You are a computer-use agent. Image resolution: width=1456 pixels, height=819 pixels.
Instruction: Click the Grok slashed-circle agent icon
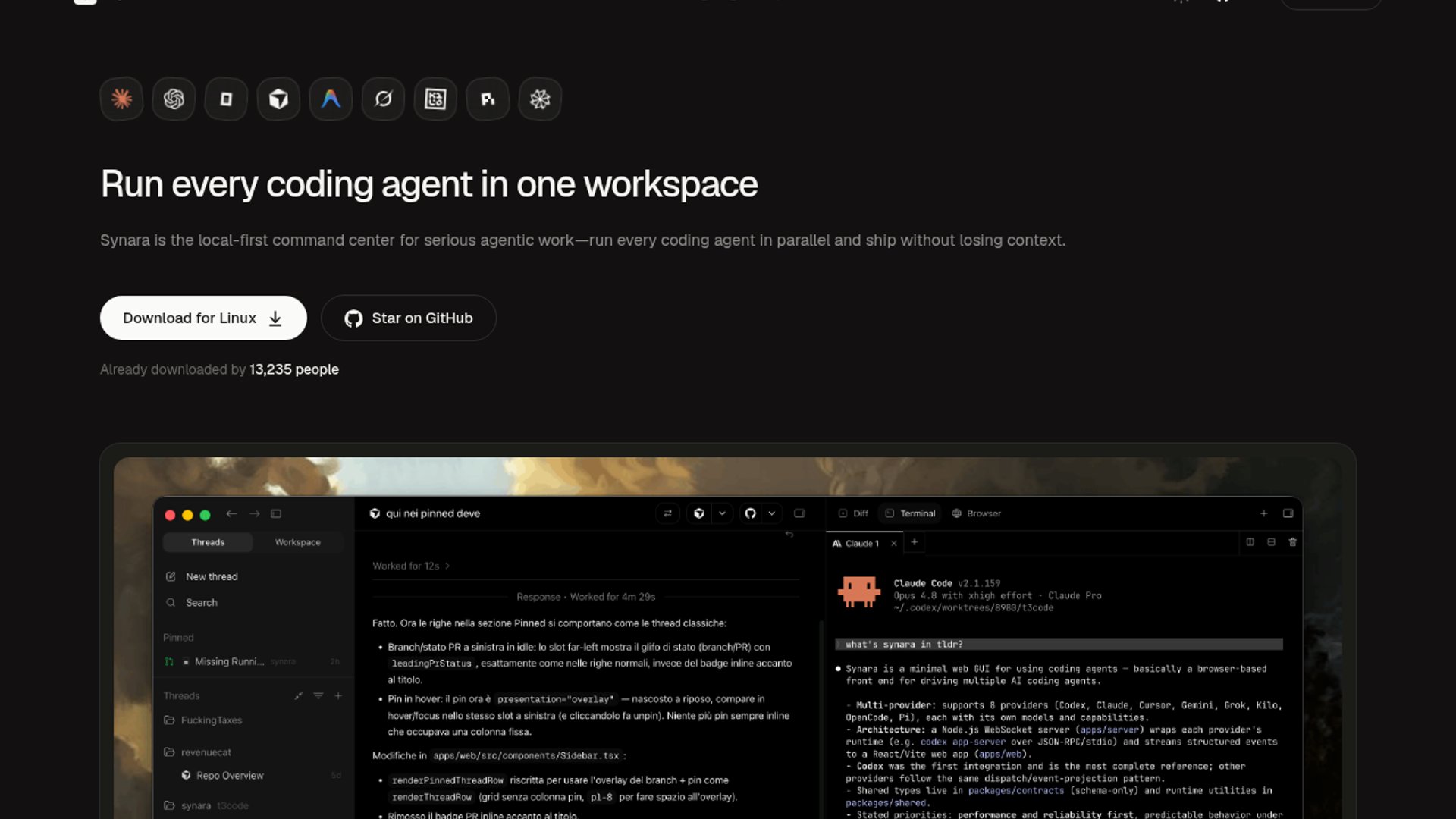tap(383, 99)
